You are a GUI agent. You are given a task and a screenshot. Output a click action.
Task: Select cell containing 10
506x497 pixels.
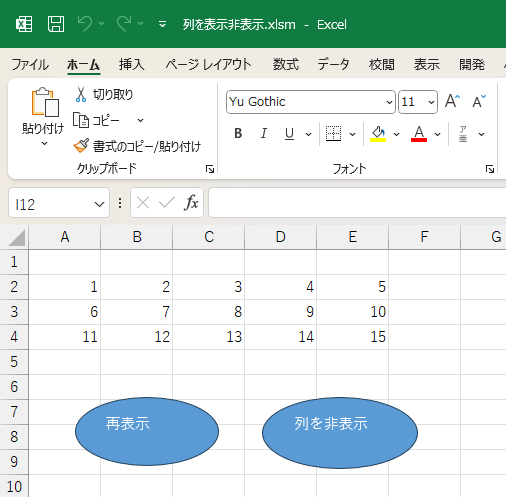[353, 312]
